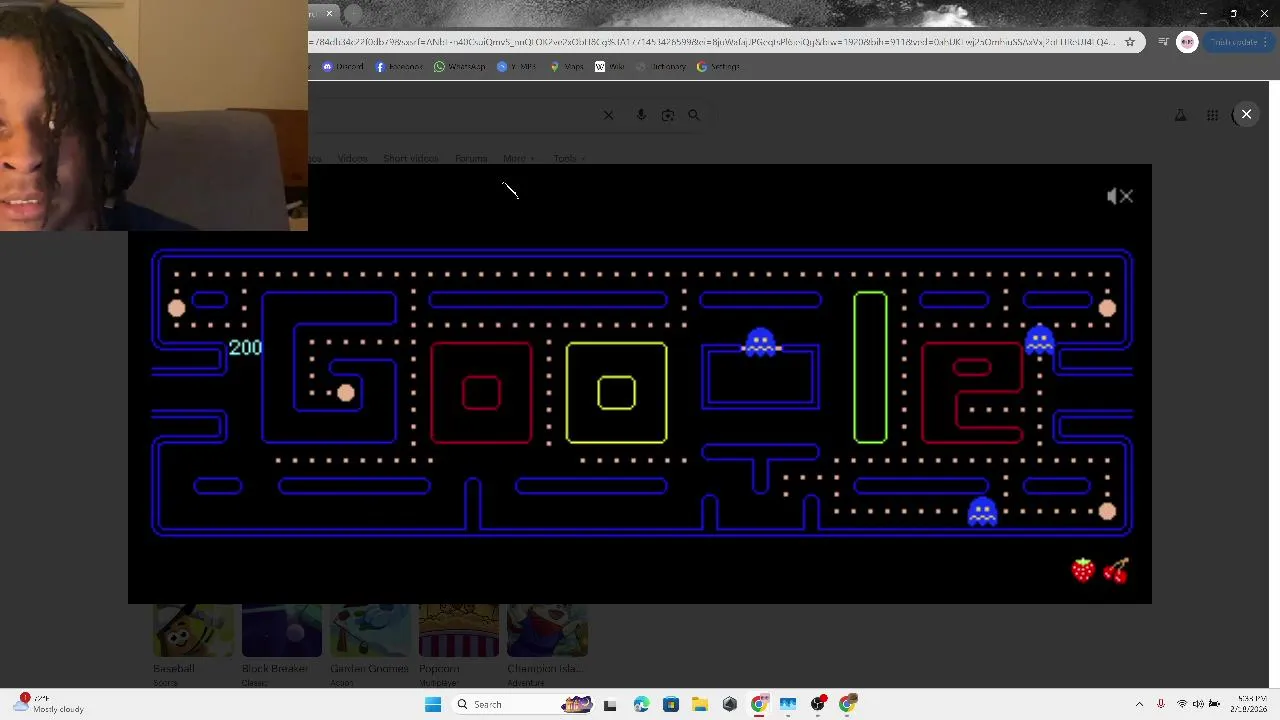Screen dimensions: 1280x720
Task: Expand the More search filters dropdown
Action: coord(518,158)
